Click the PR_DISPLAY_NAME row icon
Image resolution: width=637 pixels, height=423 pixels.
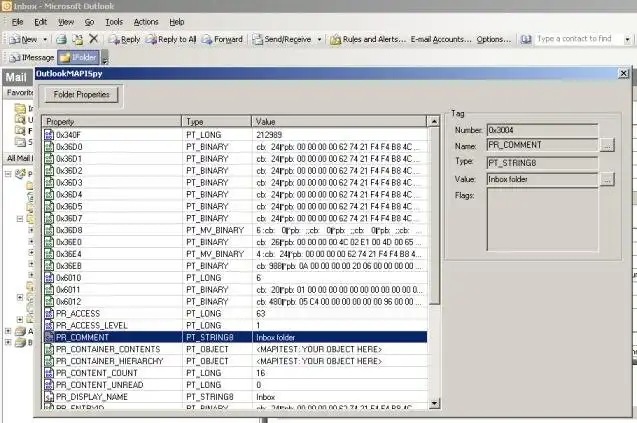pyautogui.click(x=49, y=397)
